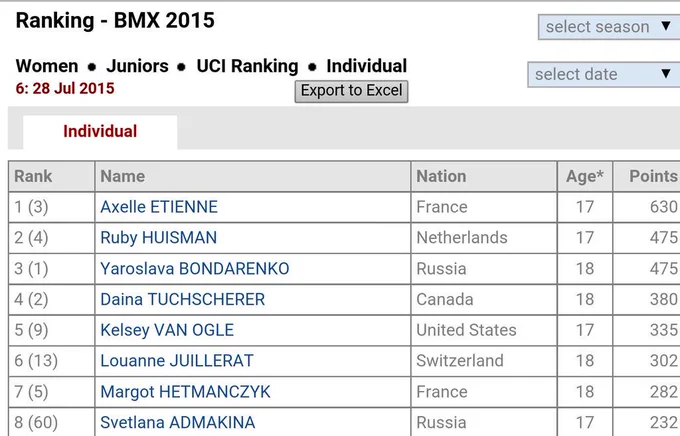Open the select date dropdown
Image resolution: width=680 pixels, height=436 pixels.
(x=604, y=74)
